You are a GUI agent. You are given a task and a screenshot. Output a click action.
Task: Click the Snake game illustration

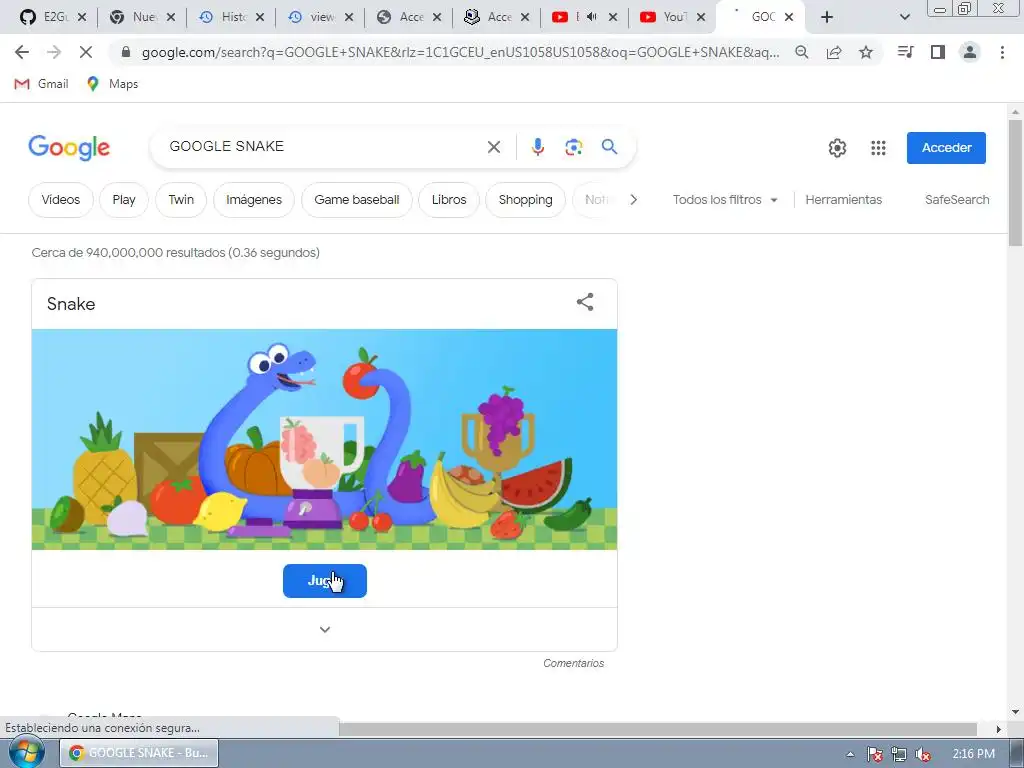click(325, 440)
